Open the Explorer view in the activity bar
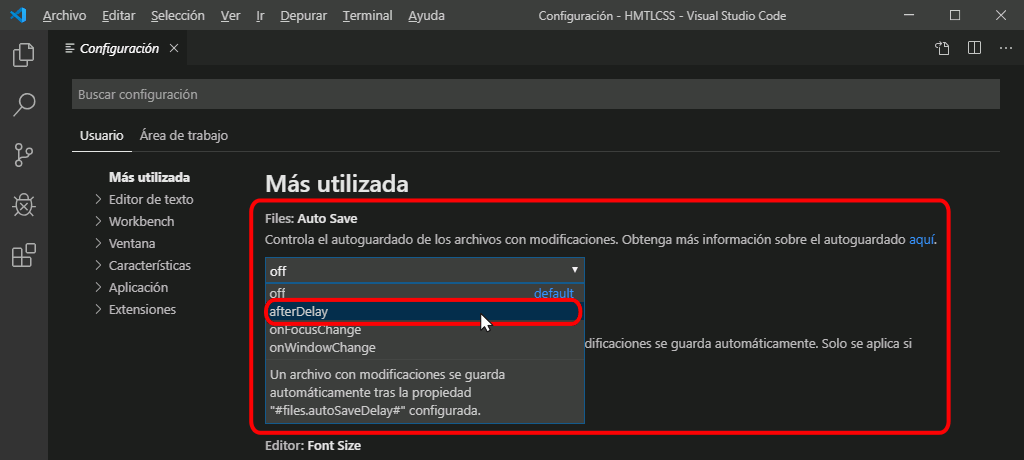Image resolution: width=1024 pixels, height=460 pixels. pyautogui.click(x=24, y=55)
